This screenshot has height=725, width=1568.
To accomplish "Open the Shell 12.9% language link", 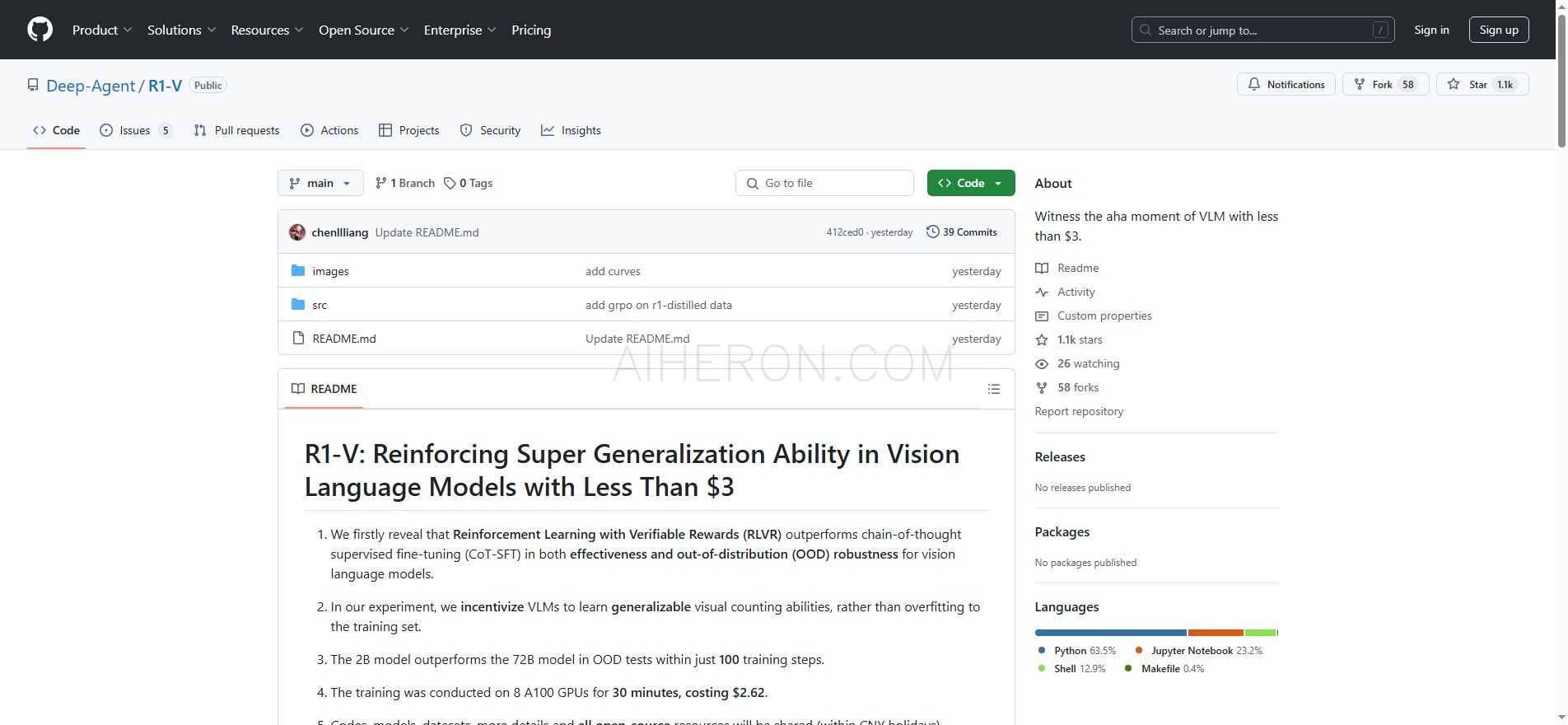I will coord(1071,669).
